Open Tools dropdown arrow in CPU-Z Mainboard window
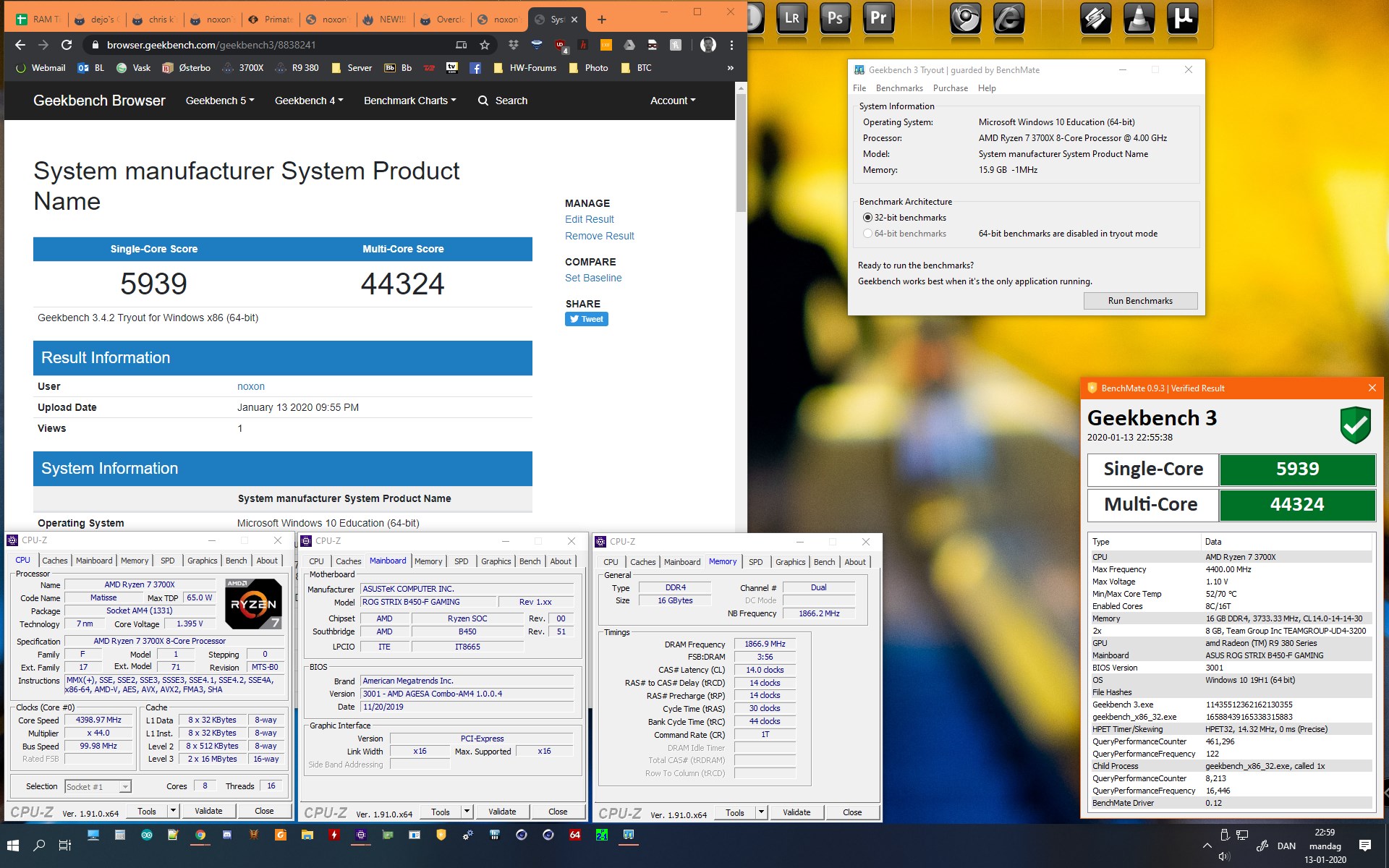The height and width of the screenshot is (868, 1389). tap(467, 812)
